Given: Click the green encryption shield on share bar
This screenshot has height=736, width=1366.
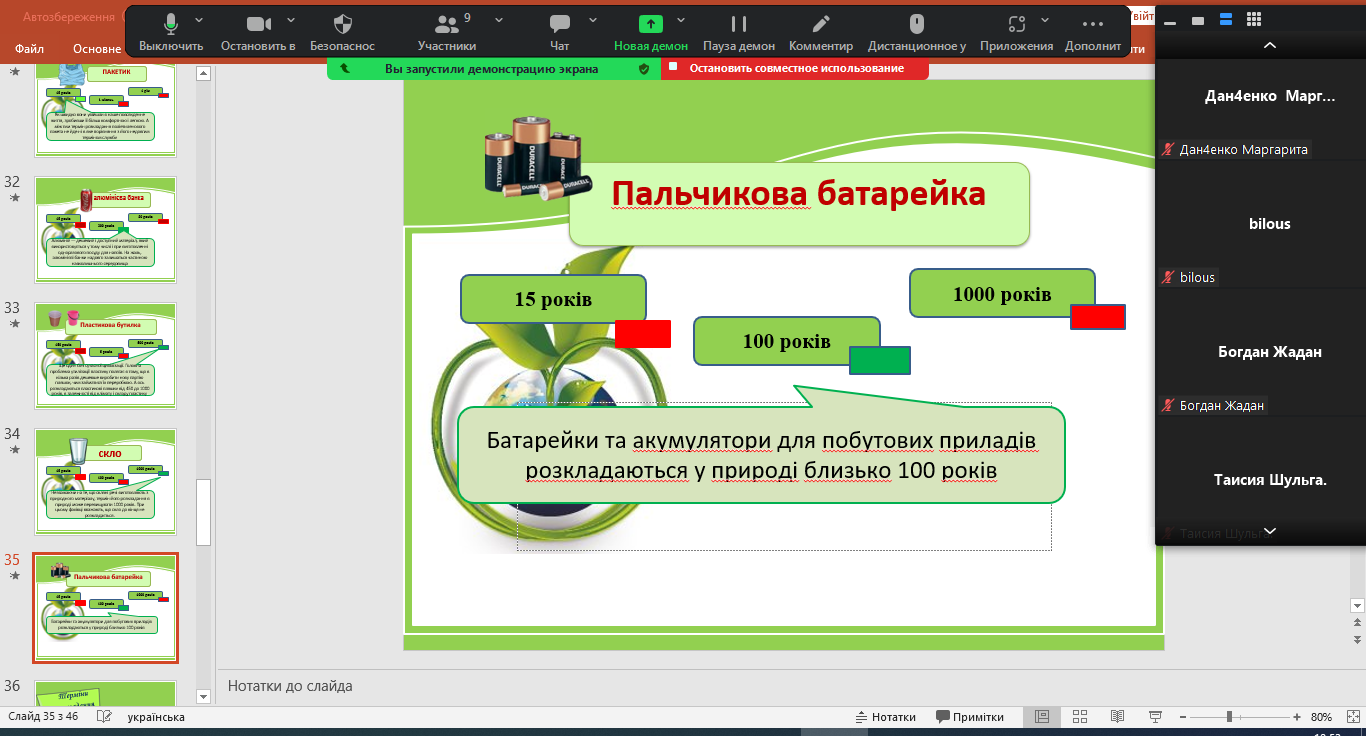Looking at the screenshot, I should click(x=643, y=69).
